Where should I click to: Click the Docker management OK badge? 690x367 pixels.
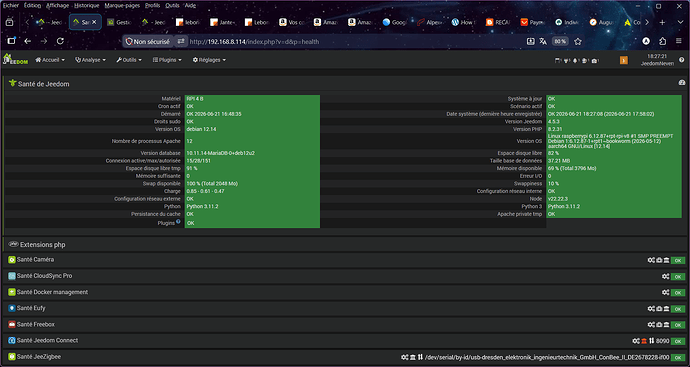pyautogui.click(x=678, y=293)
